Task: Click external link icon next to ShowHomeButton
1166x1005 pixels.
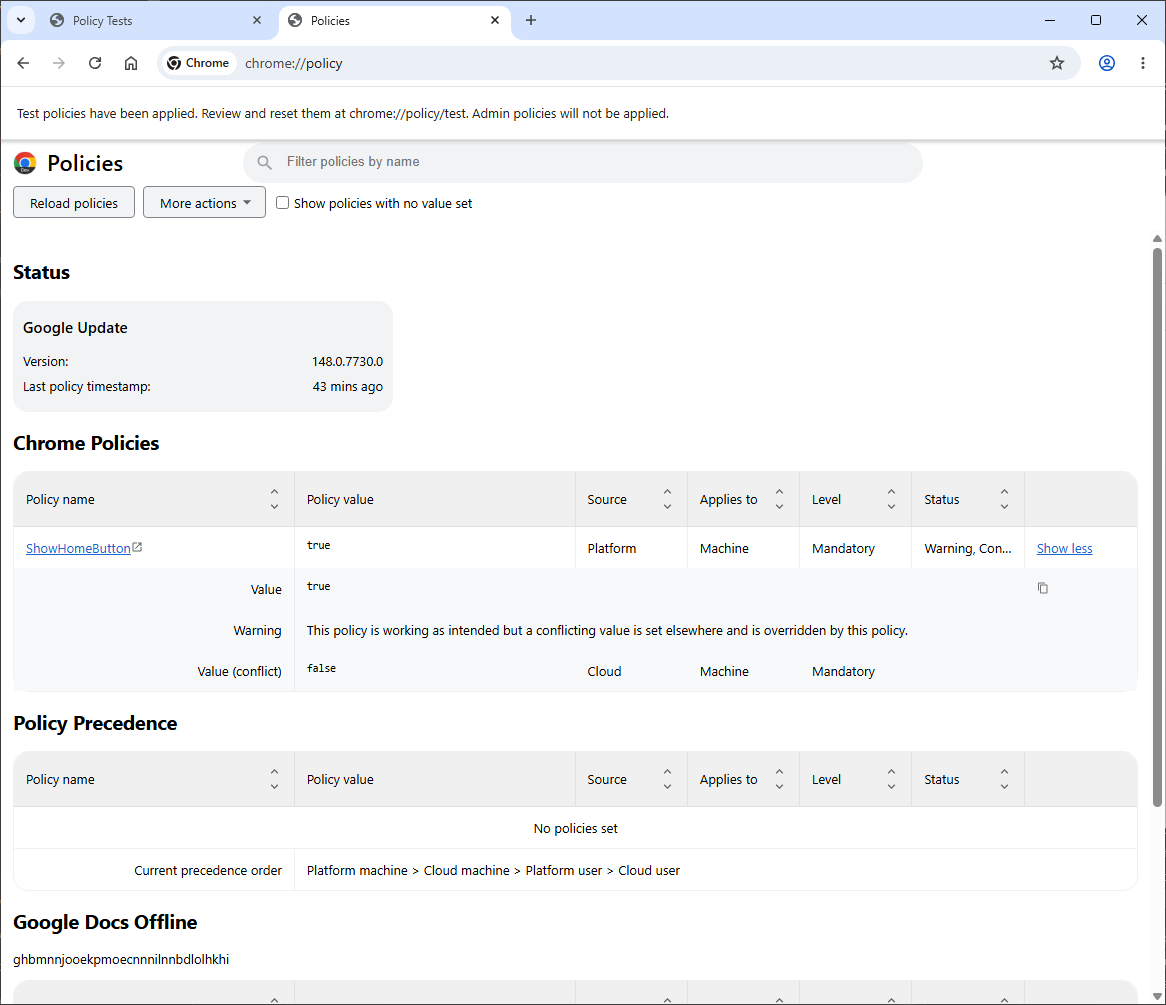Action: click(x=137, y=548)
